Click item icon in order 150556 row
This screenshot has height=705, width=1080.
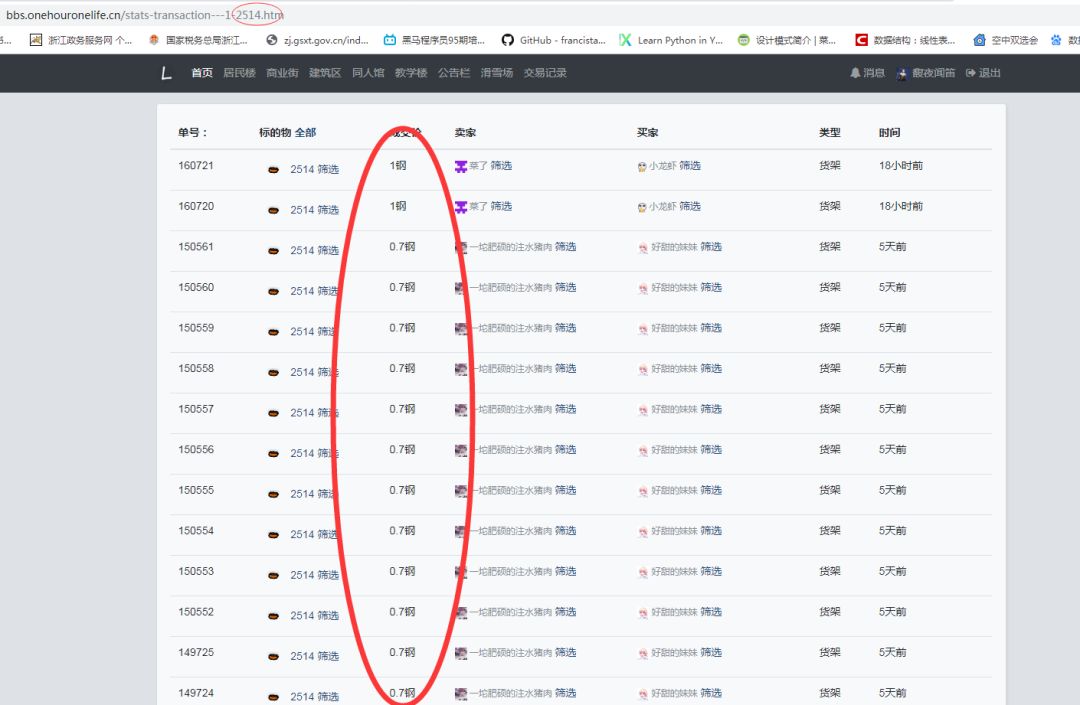[273, 454]
